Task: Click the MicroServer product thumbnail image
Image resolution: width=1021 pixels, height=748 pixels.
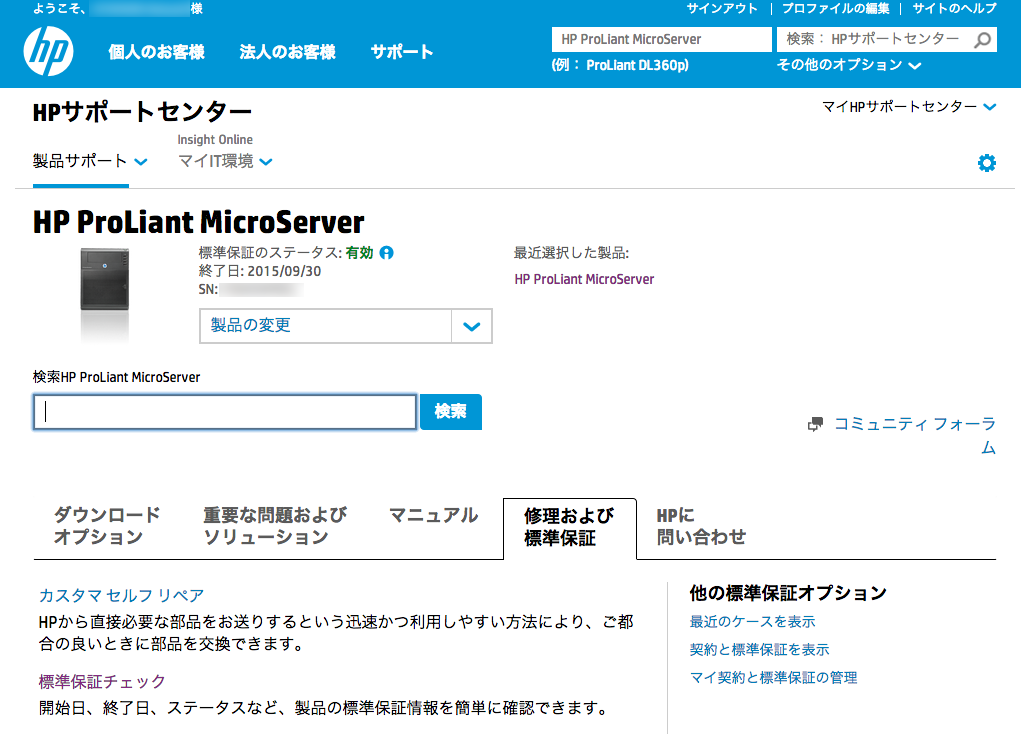Action: [x=107, y=292]
